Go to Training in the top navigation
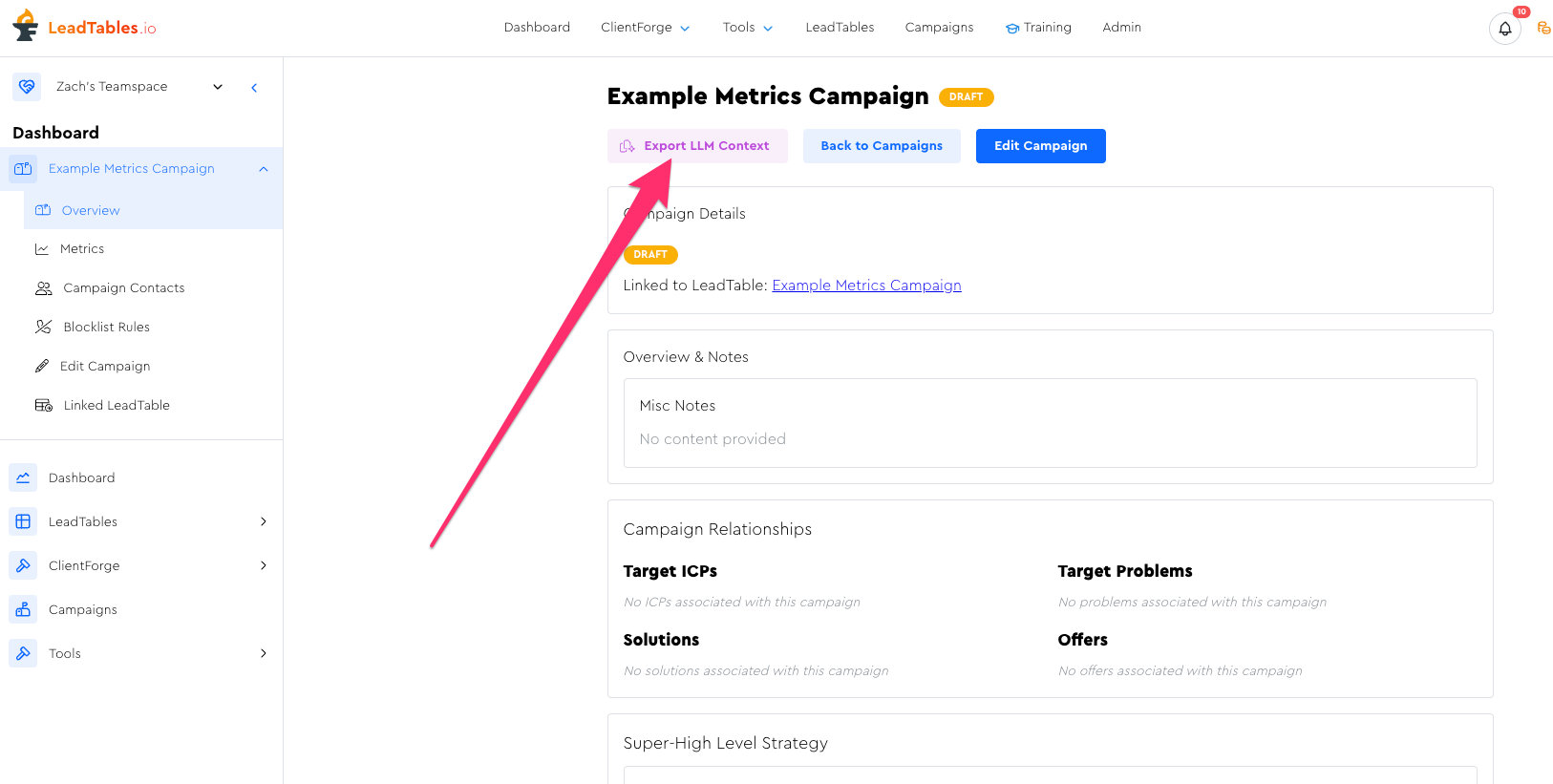 click(x=1038, y=28)
